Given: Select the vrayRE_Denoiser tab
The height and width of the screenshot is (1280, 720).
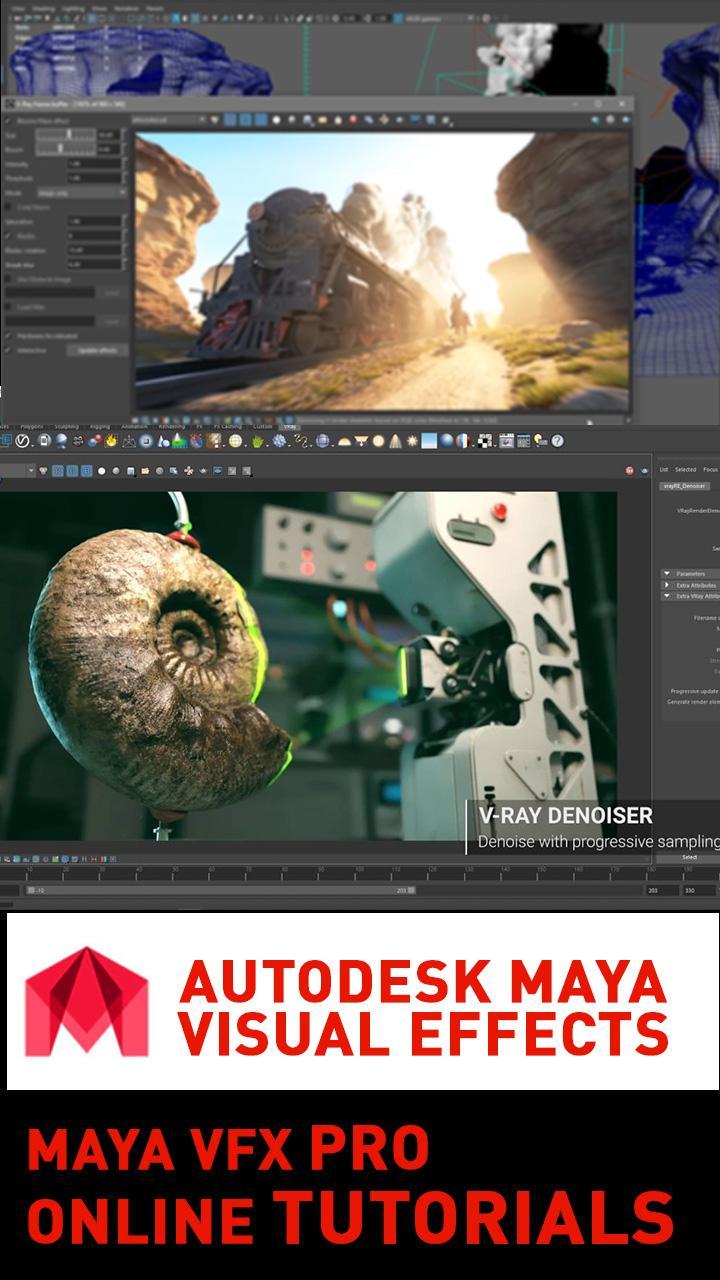Looking at the screenshot, I should tap(685, 486).
